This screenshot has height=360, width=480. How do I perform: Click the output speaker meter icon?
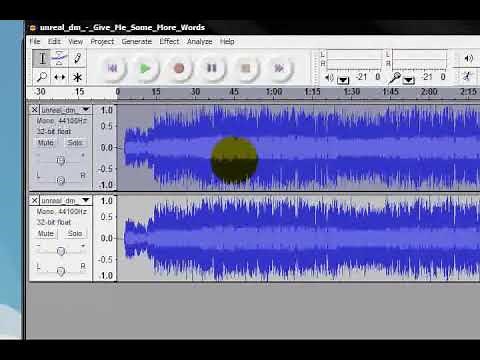pyautogui.click(x=329, y=78)
